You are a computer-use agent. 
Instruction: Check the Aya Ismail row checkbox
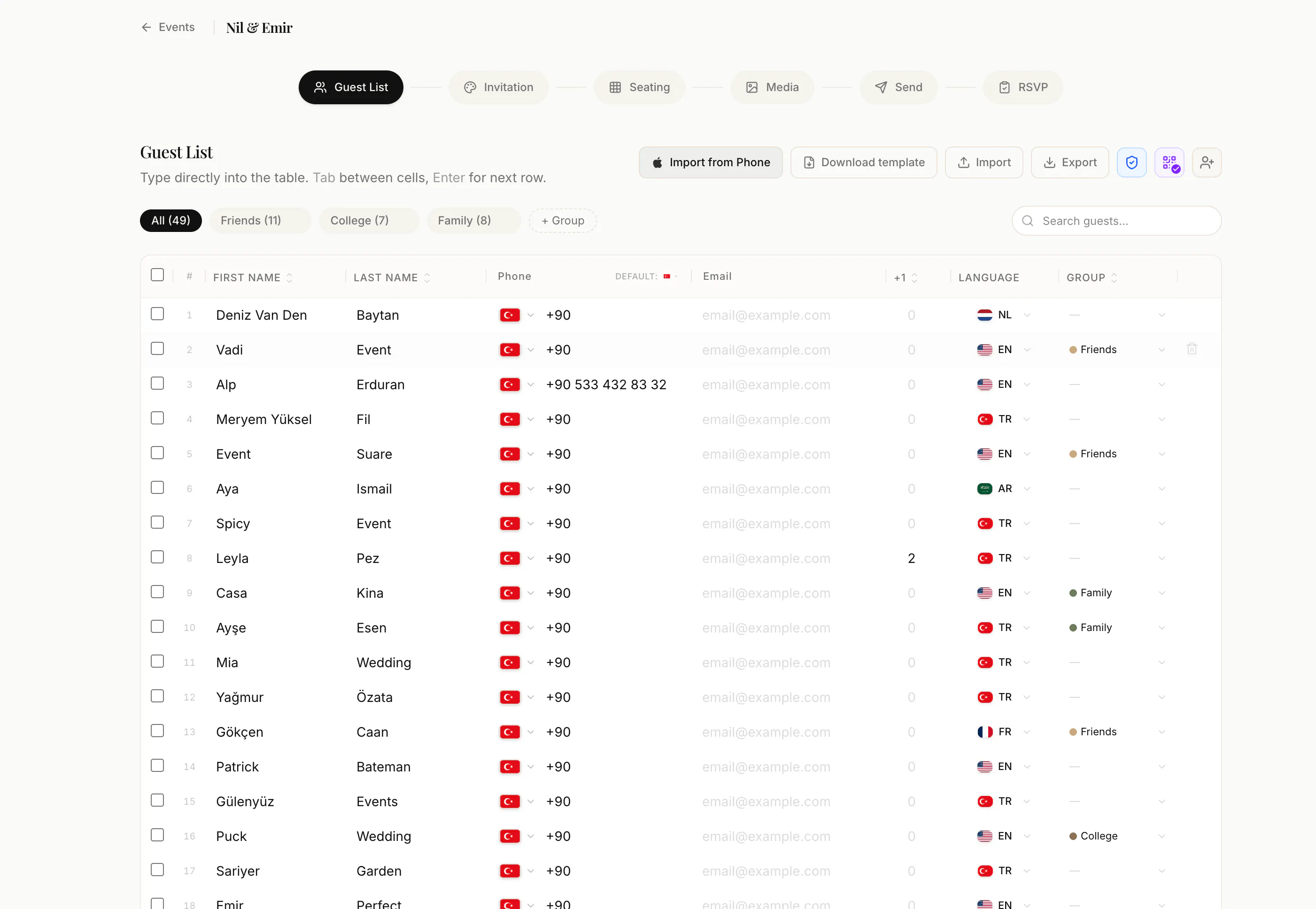point(157,487)
